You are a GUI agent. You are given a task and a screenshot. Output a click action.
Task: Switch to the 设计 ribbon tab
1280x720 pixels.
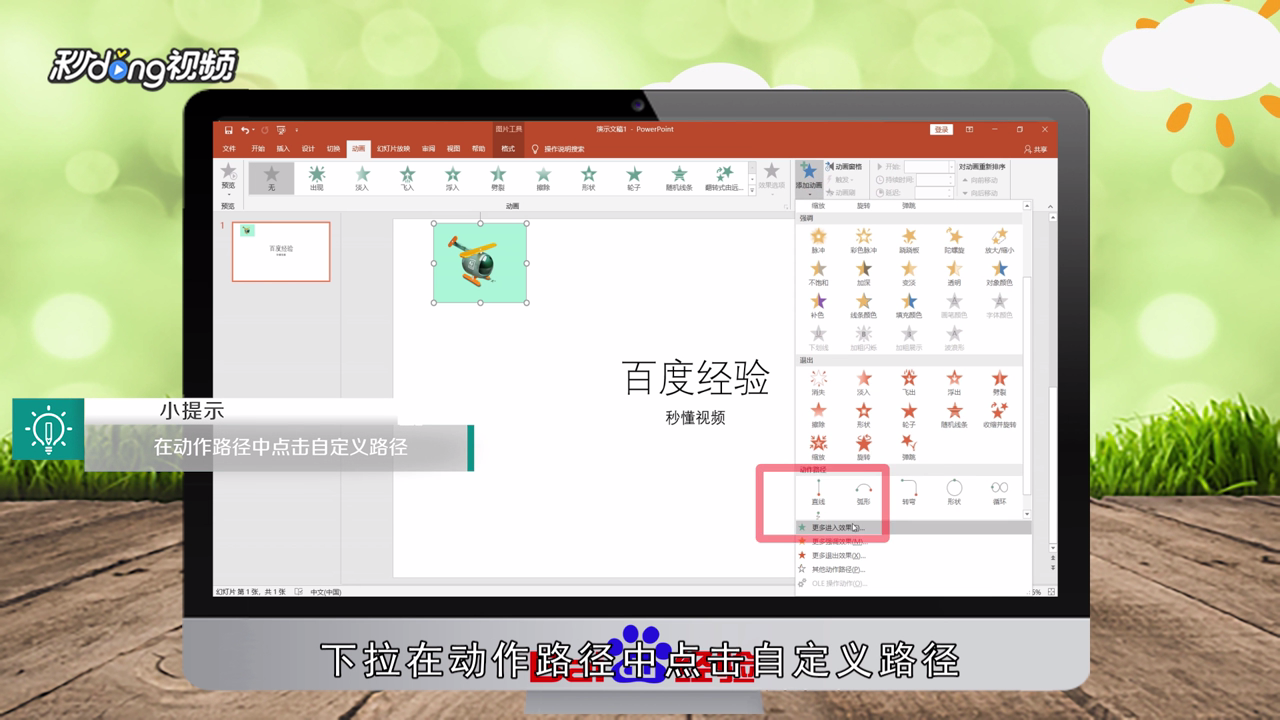pos(308,149)
